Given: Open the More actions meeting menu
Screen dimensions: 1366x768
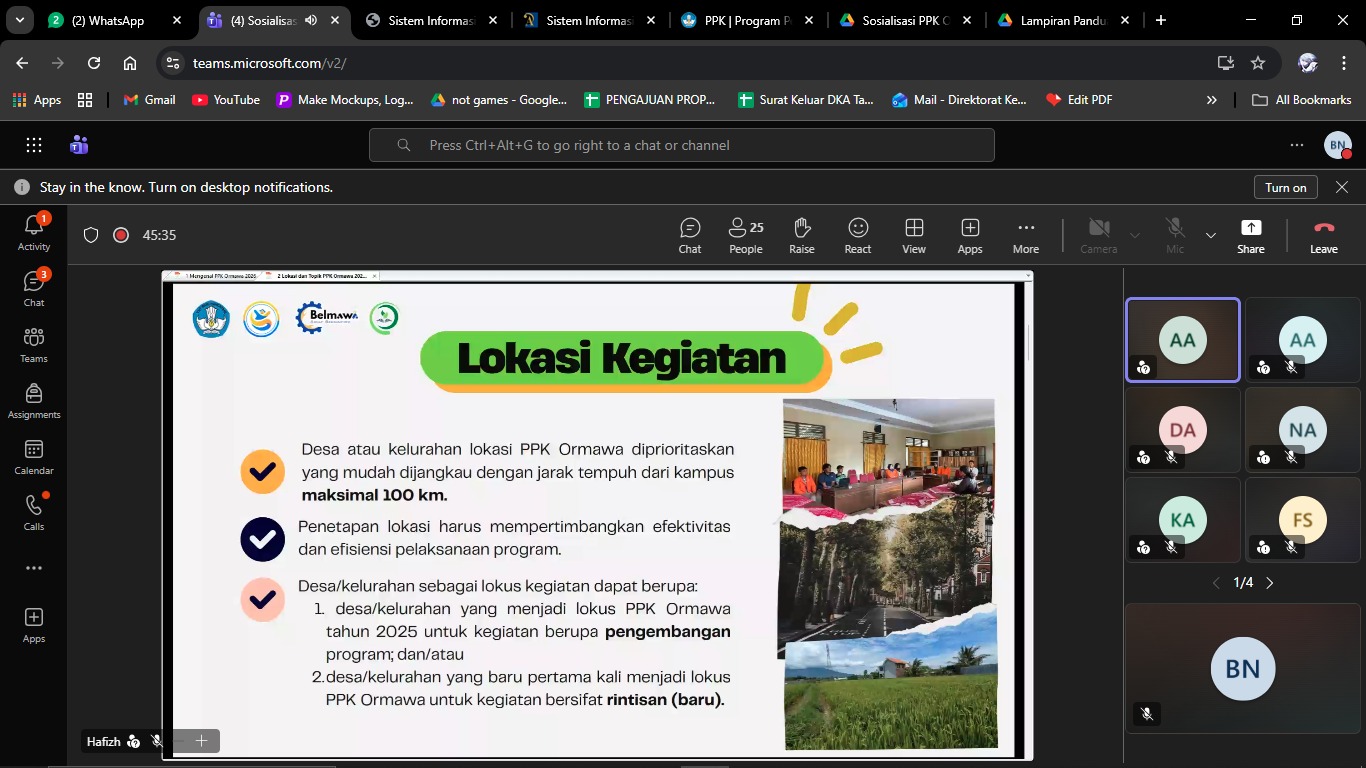Looking at the screenshot, I should pyautogui.click(x=1025, y=236).
